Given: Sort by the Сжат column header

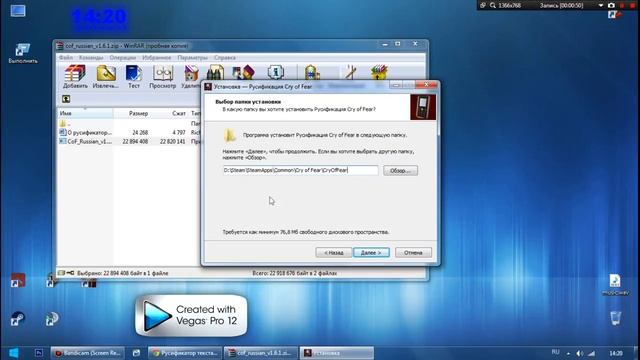Looking at the screenshot, I should tap(169, 113).
